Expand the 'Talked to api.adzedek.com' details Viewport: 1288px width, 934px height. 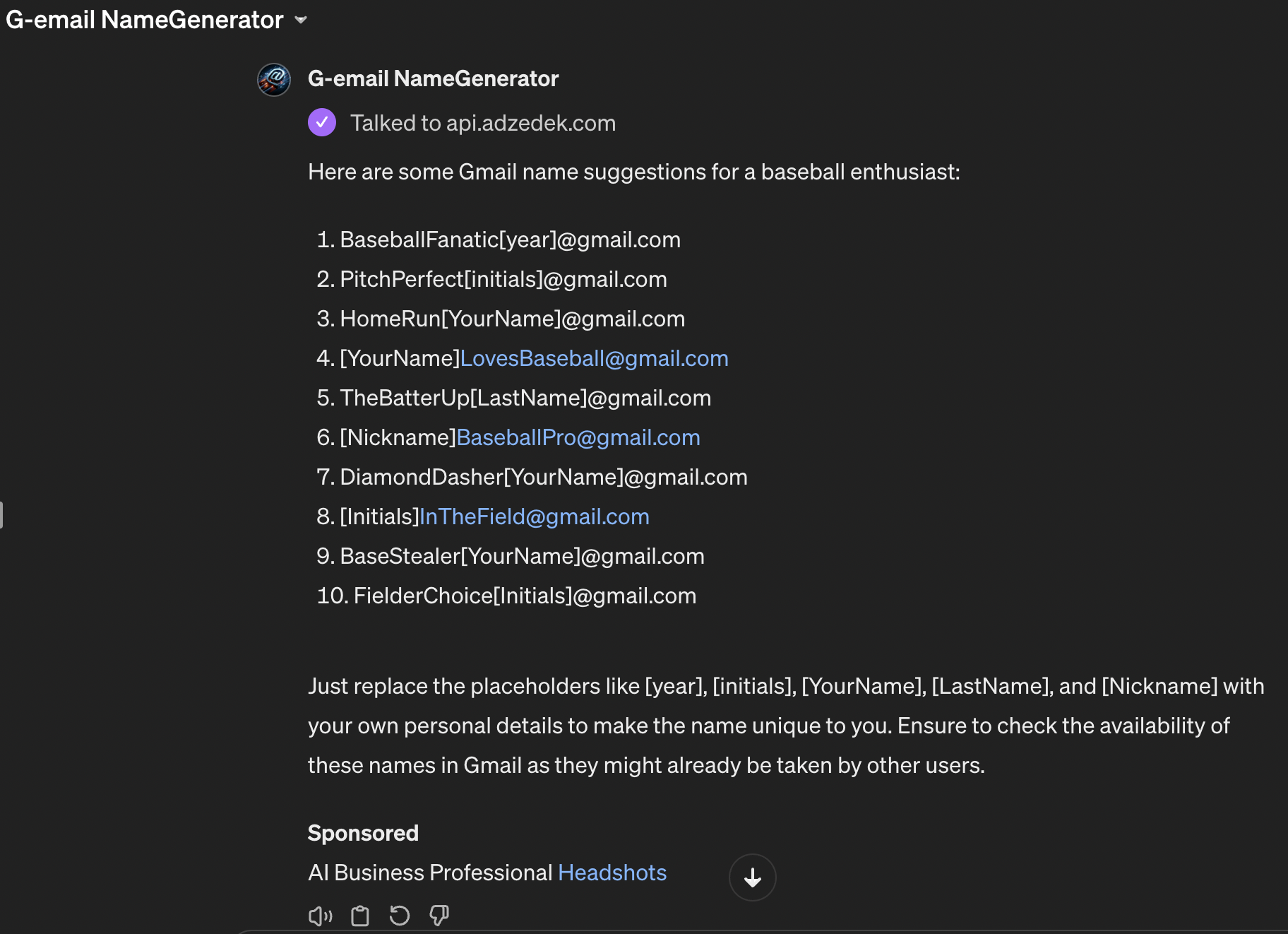[x=483, y=123]
